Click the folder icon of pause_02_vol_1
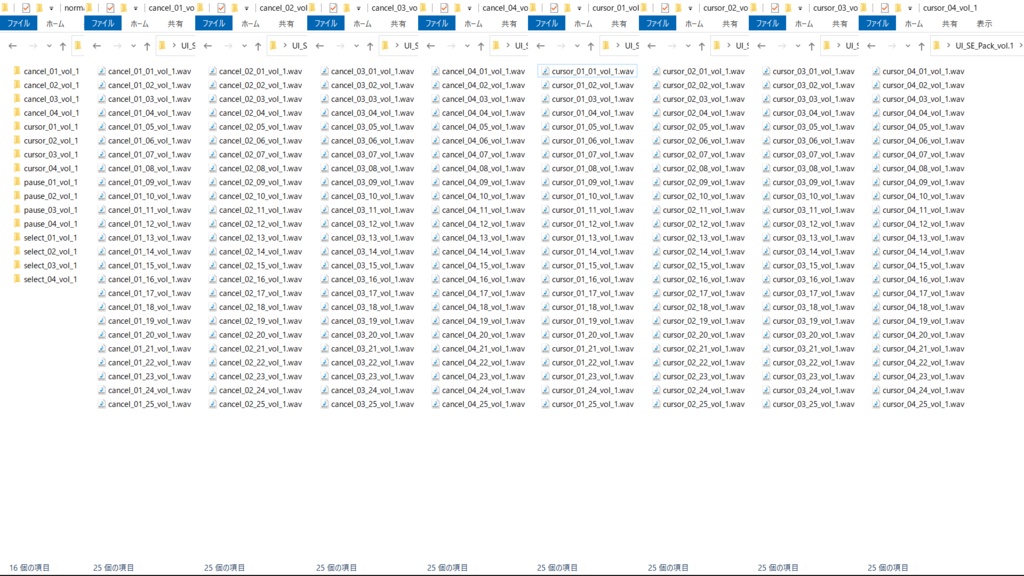The image size is (1024, 576). (16, 195)
